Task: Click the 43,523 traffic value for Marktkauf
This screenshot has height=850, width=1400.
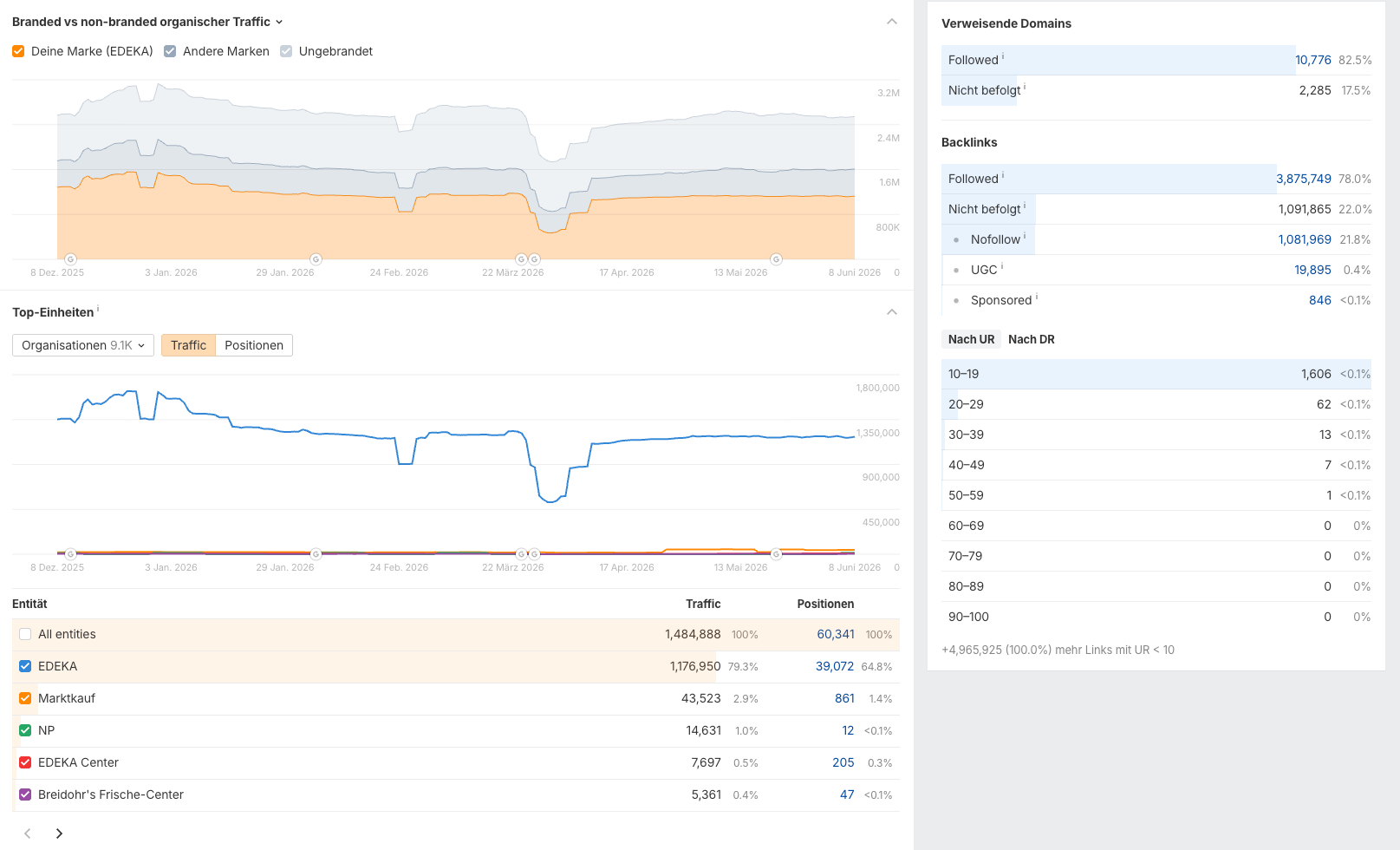Action: pos(701,698)
